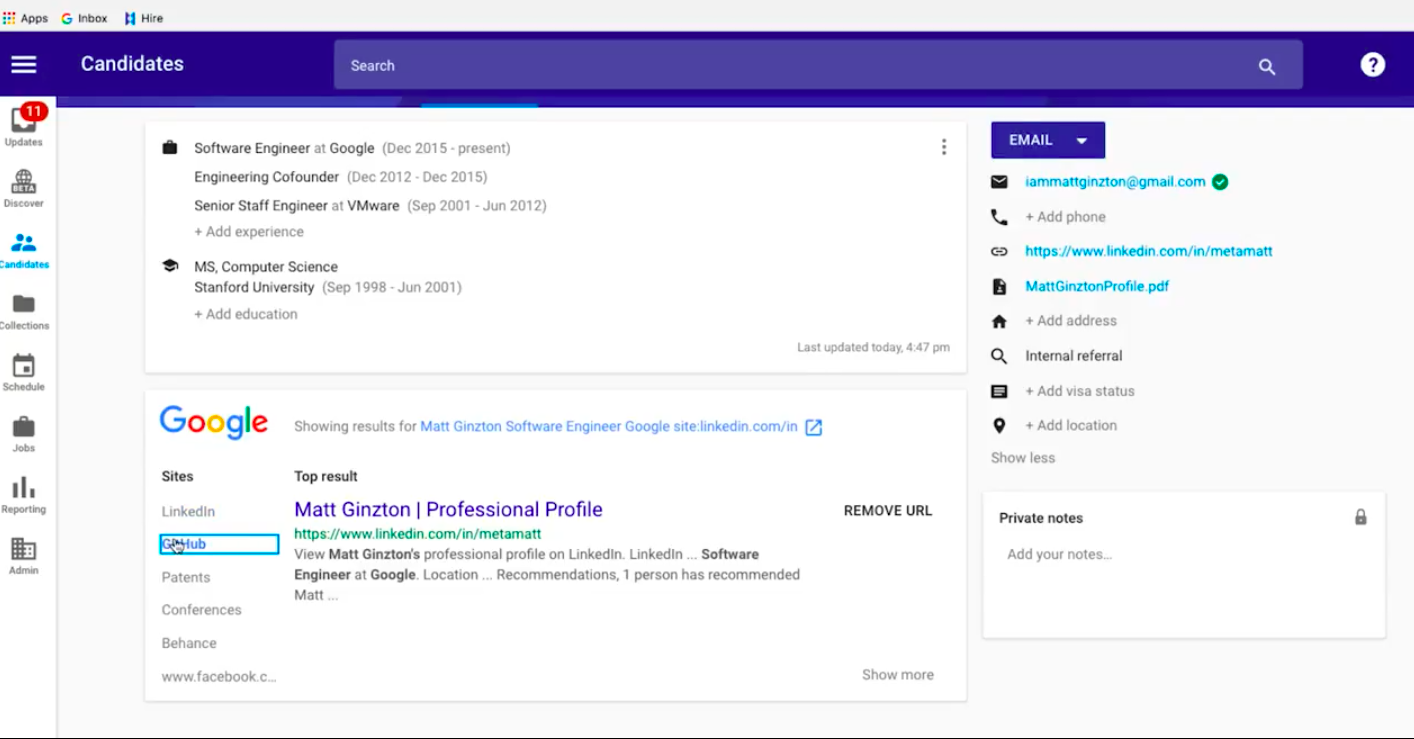Open Discover beta in sidebar
Image resolution: width=1414 pixels, height=739 pixels.
[24, 188]
